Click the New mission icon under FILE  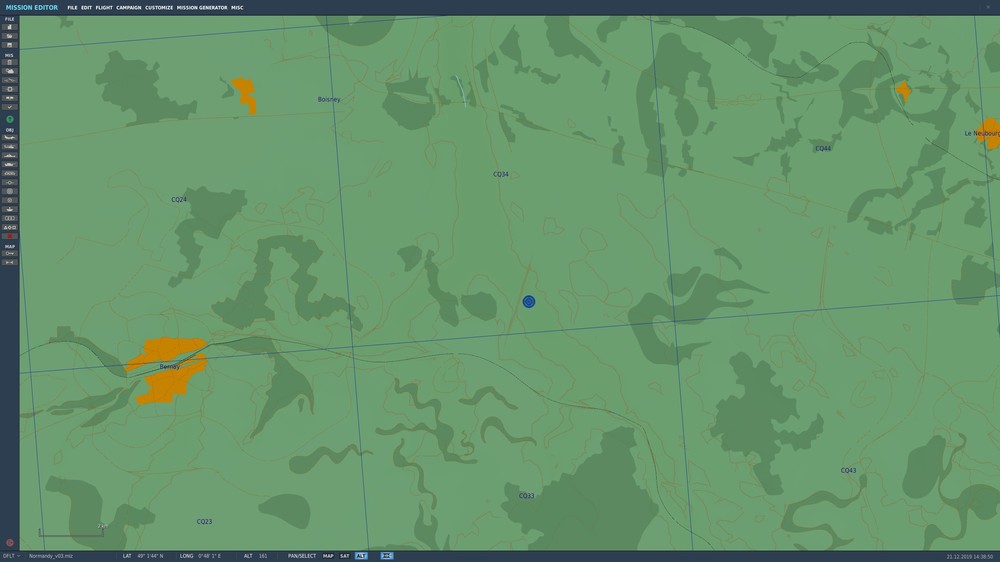[x=10, y=27]
